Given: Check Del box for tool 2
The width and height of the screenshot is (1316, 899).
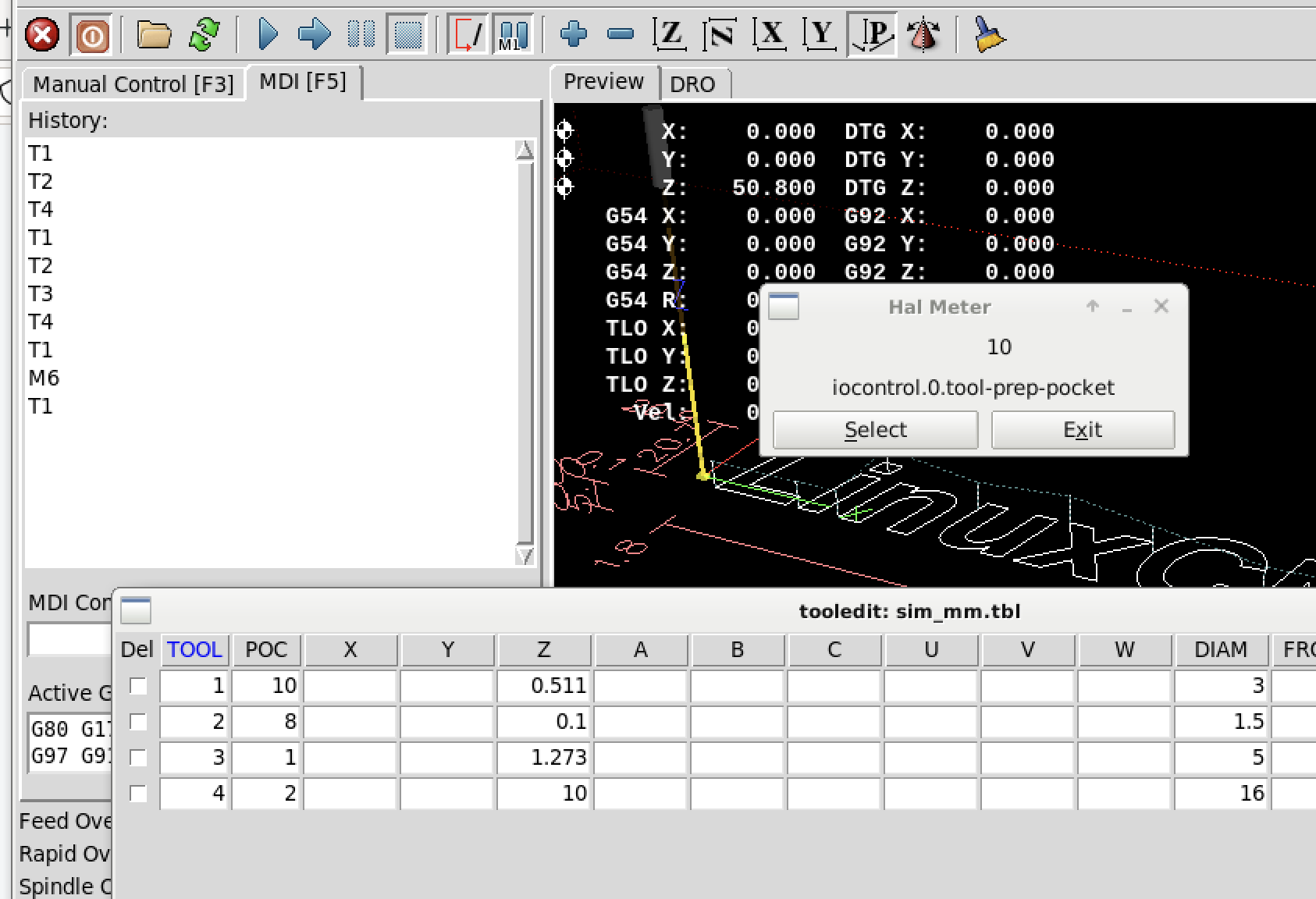Looking at the screenshot, I should [x=138, y=722].
